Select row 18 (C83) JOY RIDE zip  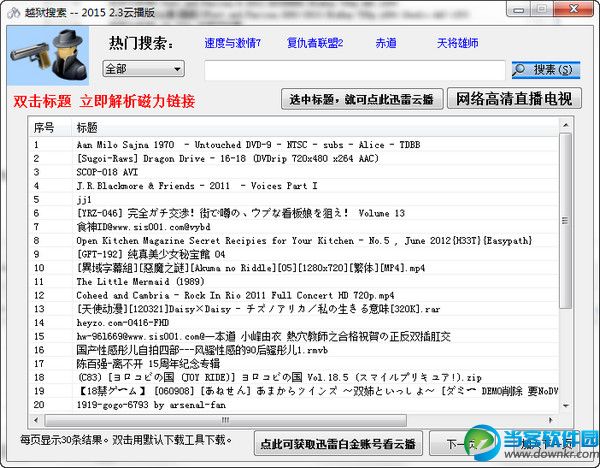click(x=293, y=377)
